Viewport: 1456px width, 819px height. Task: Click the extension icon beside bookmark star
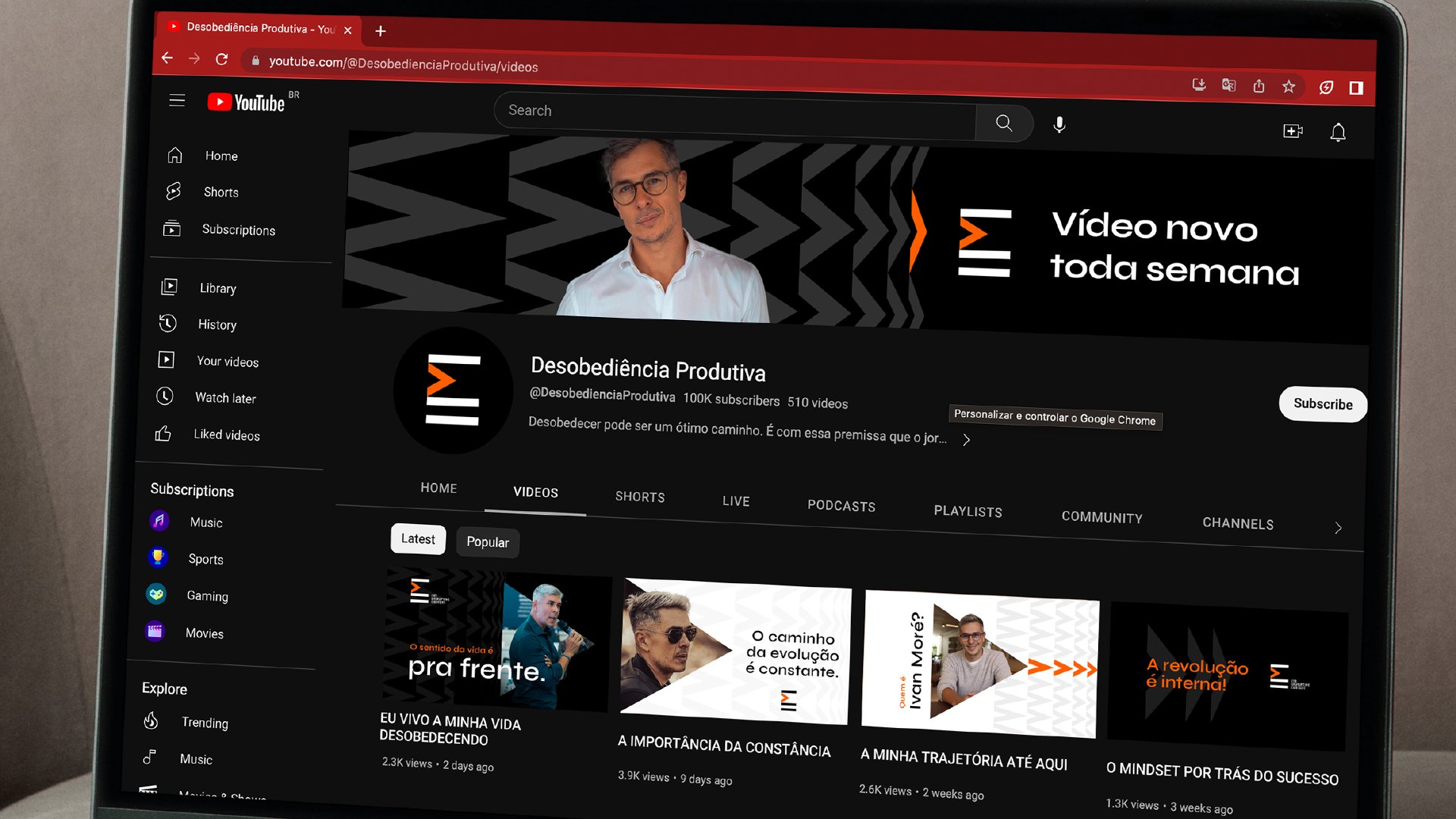tap(1326, 87)
